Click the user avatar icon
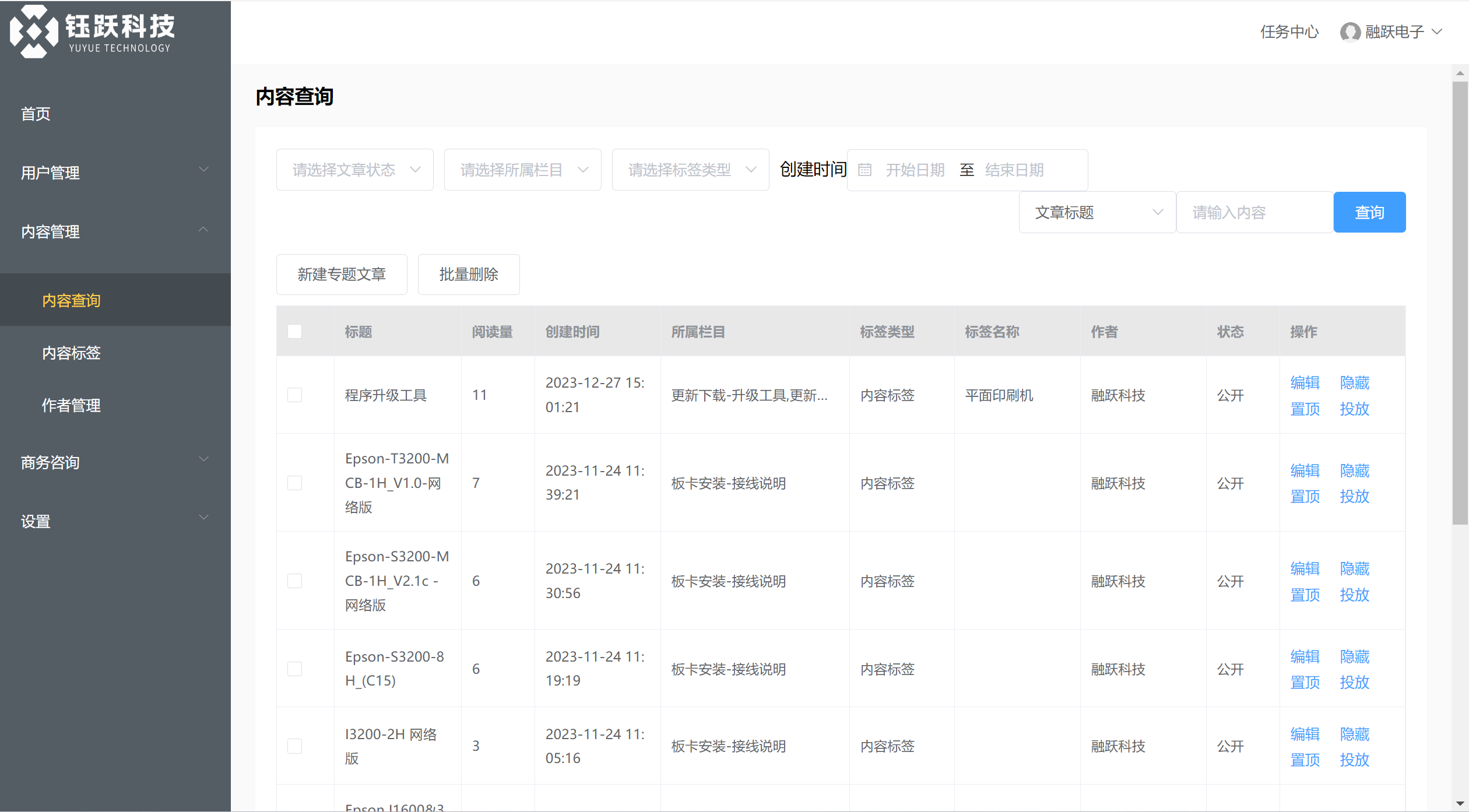This screenshot has height=812, width=1469. [x=1350, y=32]
